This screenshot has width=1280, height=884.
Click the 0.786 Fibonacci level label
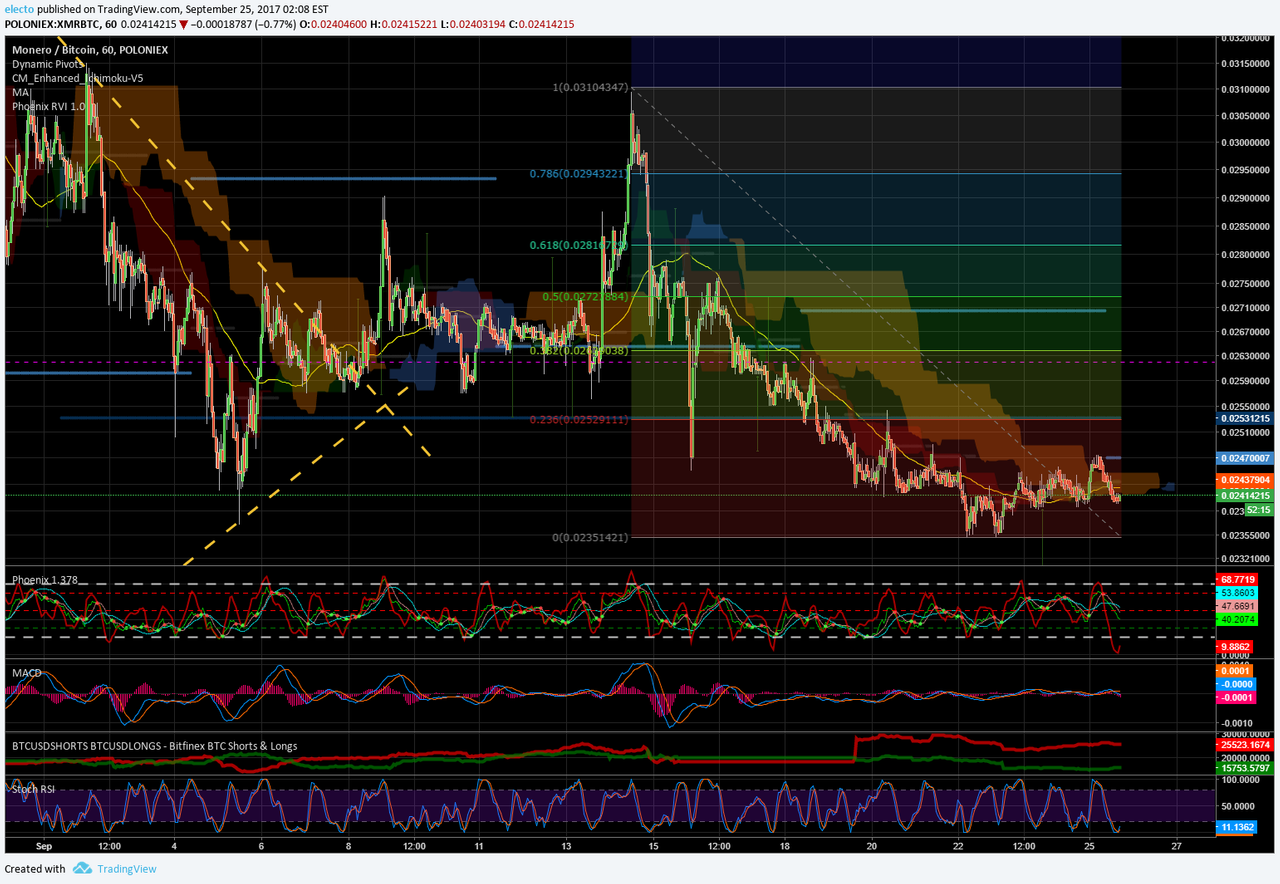tap(578, 173)
